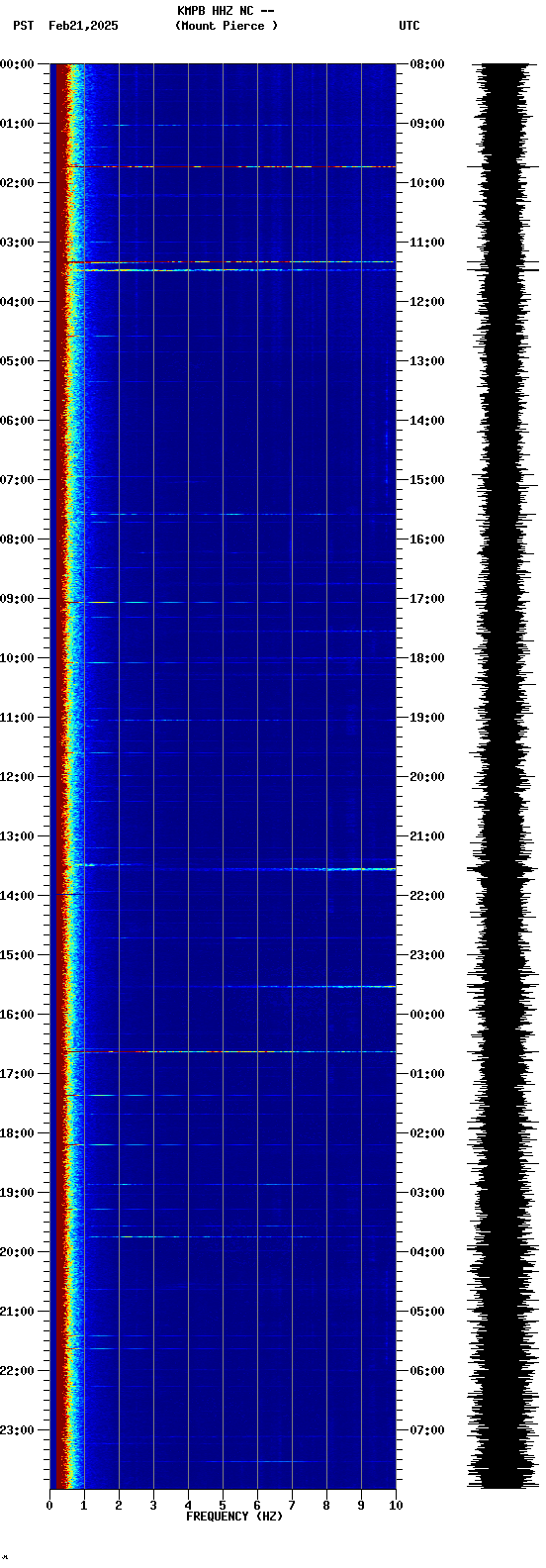Viewport: 546px width, 1568px height.
Task: Click the 11:00 PST label on left axis
Action: coord(17,718)
